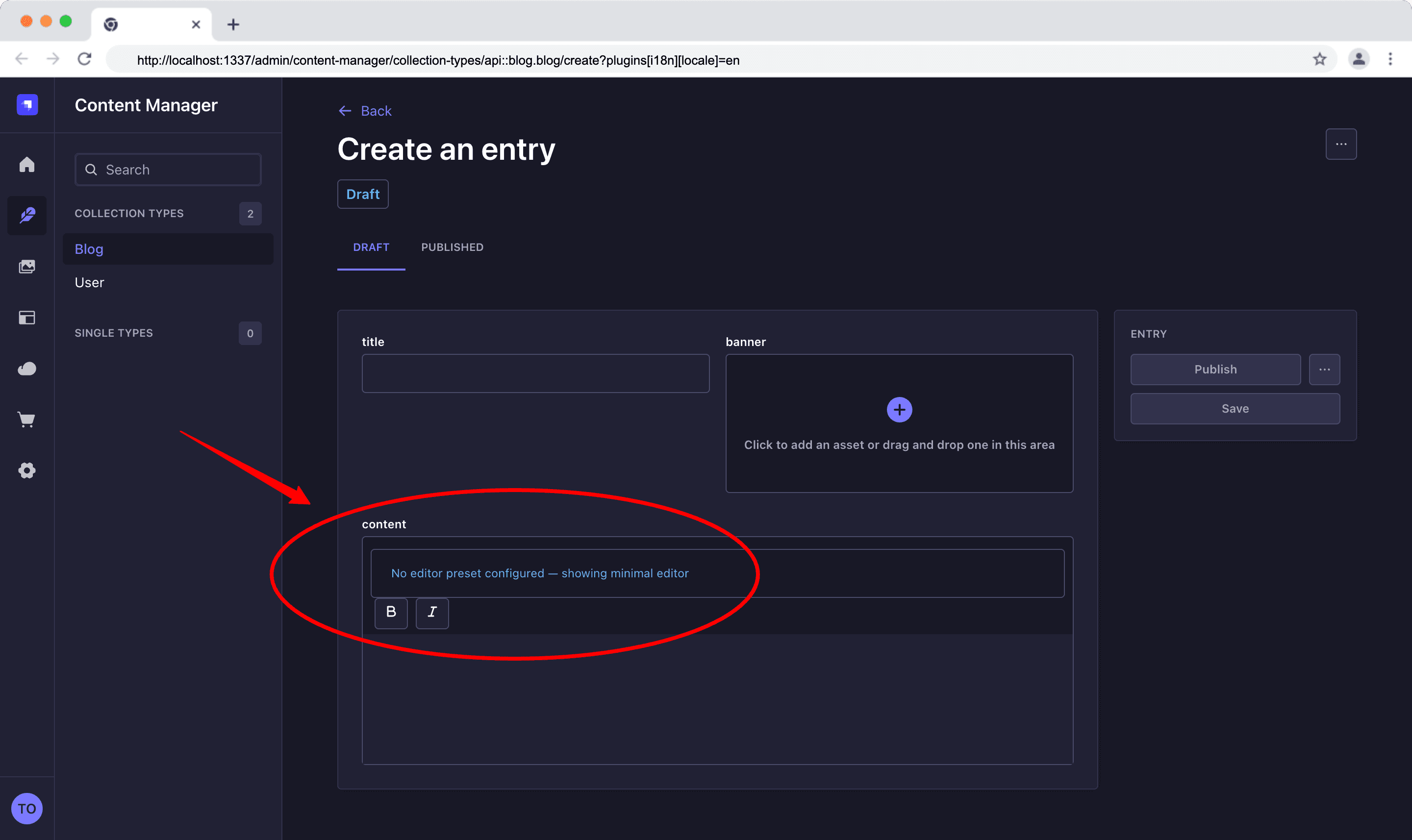This screenshot has height=840, width=1412.
Task: Click the single types count badge 0
Action: pos(250,333)
